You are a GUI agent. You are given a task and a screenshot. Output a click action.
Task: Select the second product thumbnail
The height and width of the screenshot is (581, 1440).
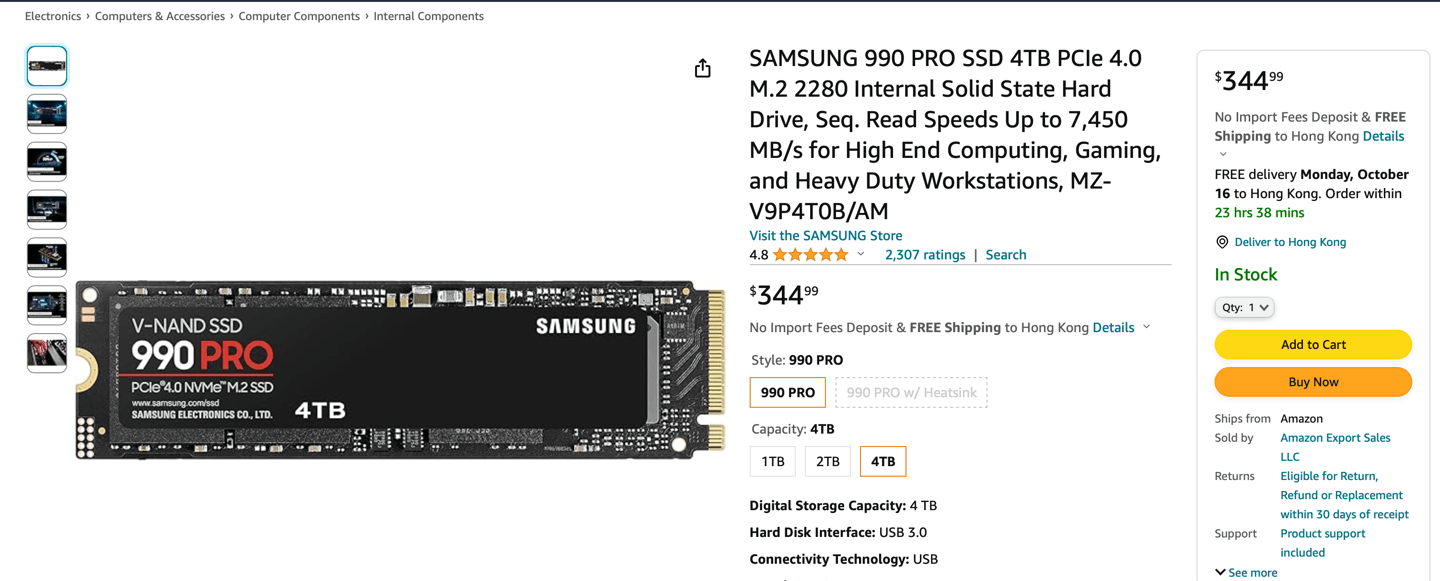46,113
